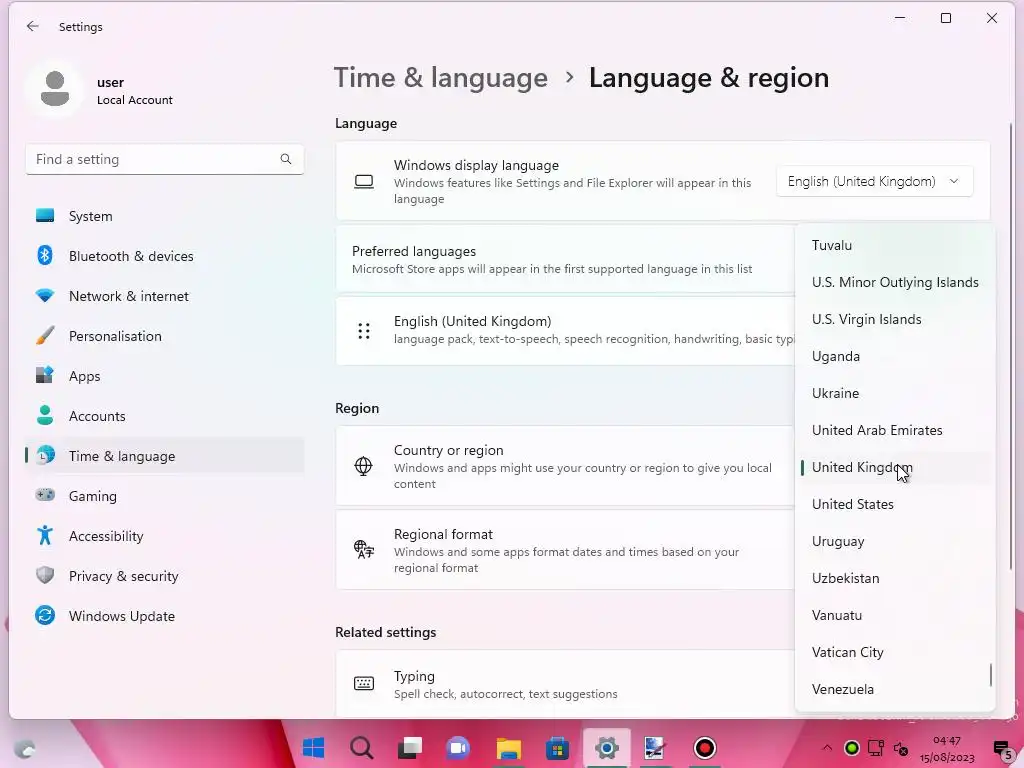Click the Gaming controller icon in sidebar

coord(45,495)
